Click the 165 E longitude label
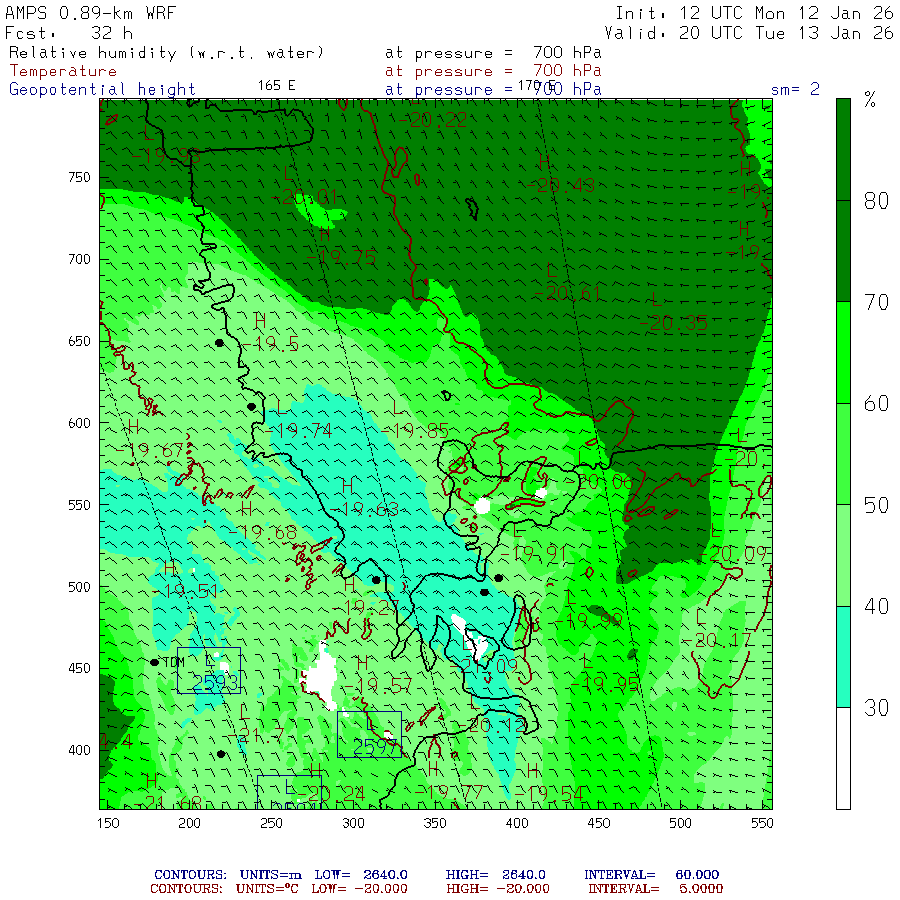 tap(277, 85)
